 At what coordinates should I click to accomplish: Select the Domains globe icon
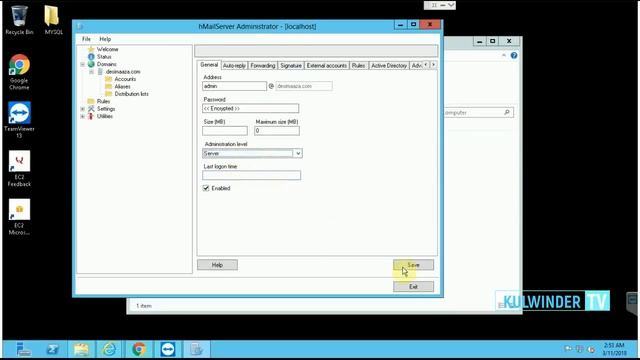coord(91,64)
